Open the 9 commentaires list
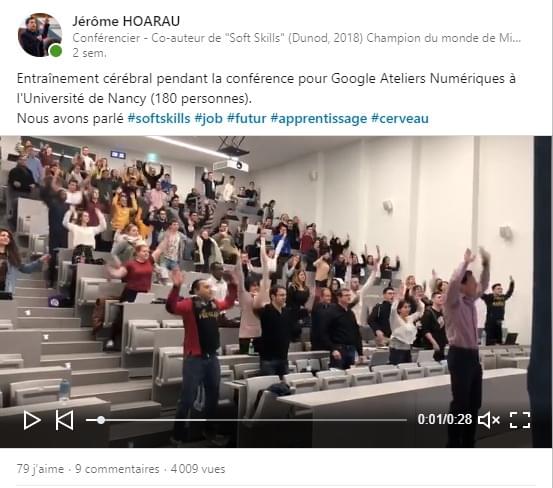The height and width of the screenshot is (488, 553). click(x=117, y=469)
